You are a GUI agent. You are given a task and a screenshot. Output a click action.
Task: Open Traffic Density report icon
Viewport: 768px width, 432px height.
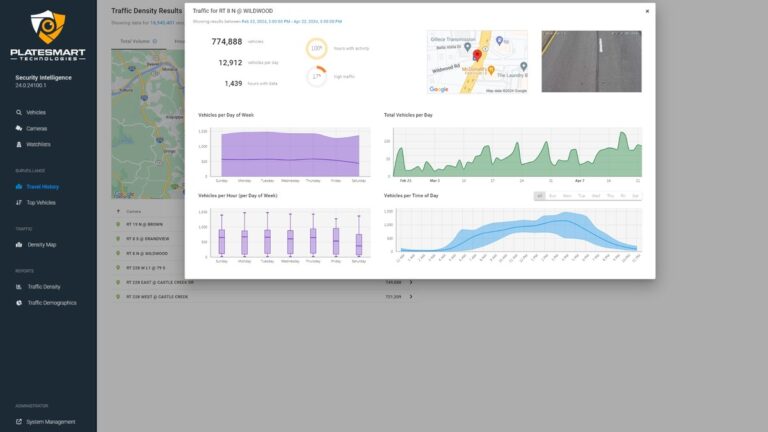19,286
